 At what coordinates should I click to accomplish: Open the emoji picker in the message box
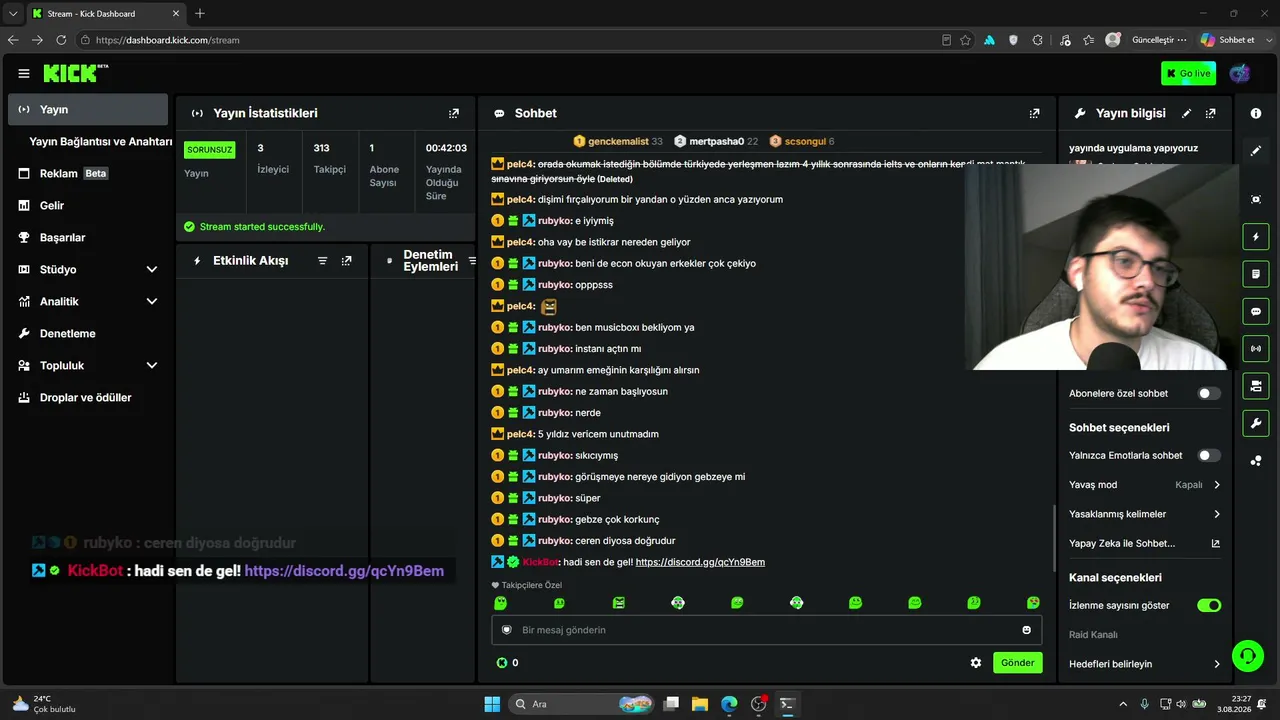click(1026, 630)
